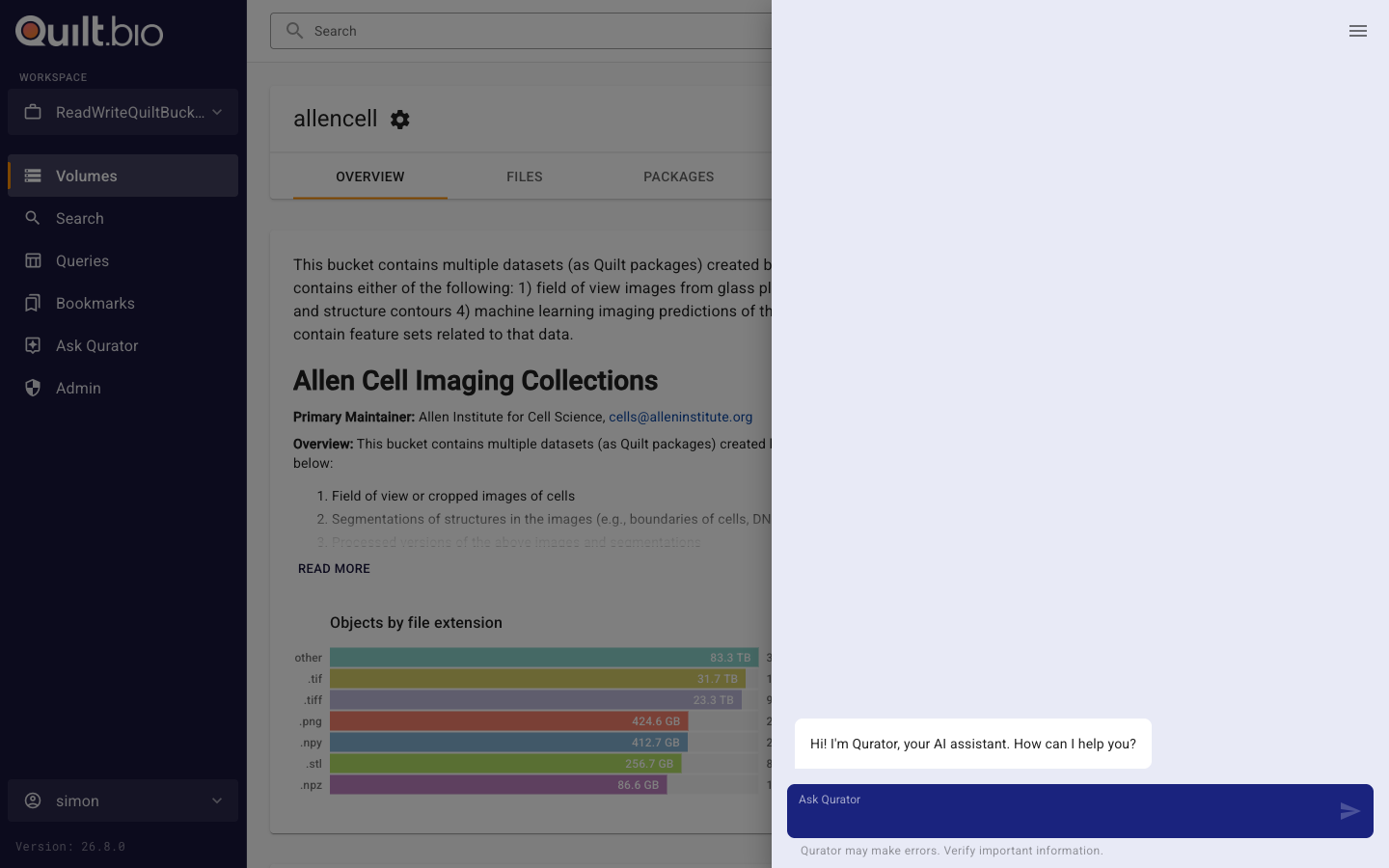The image size is (1389, 868).
Task: Go to Search in the sidebar
Action: pos(123,218)
